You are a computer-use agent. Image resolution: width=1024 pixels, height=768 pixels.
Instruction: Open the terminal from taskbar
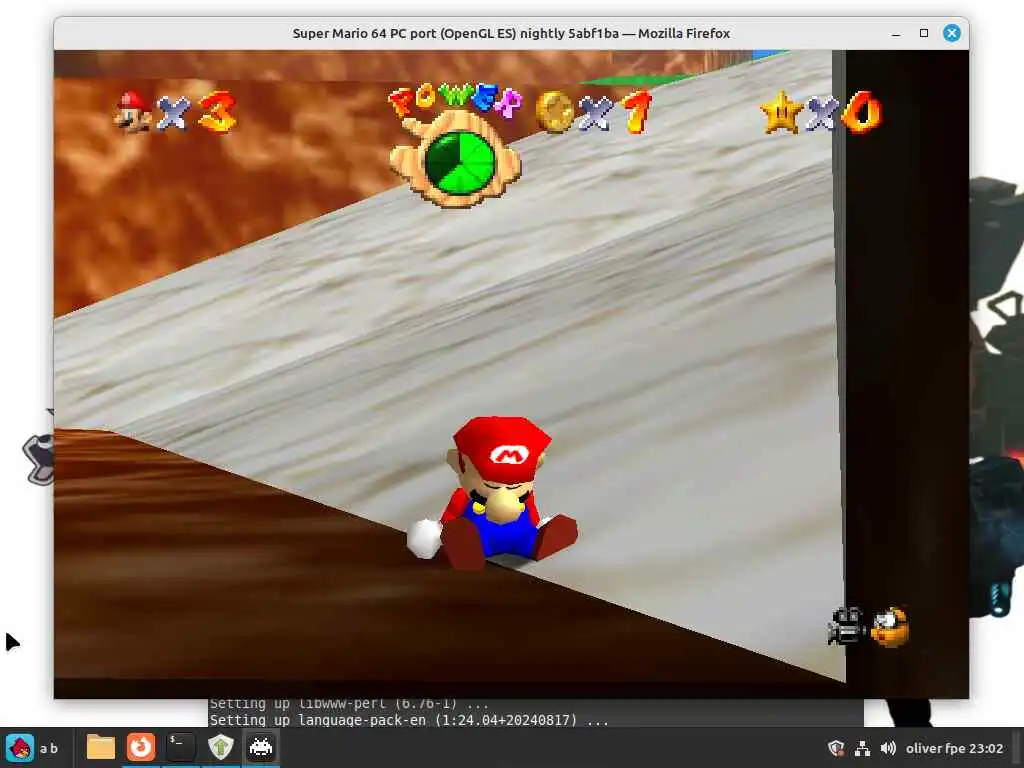[x=180, y=748]
